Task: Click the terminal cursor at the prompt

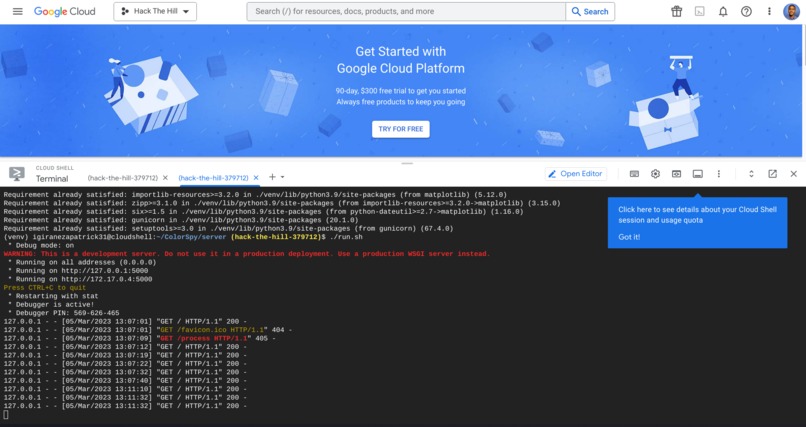Action: (6, 415)
